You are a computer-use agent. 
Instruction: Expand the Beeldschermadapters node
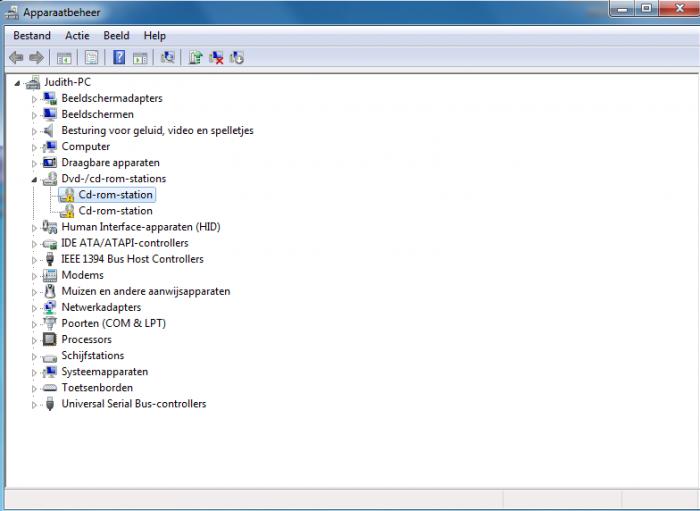tap(34, 99)
